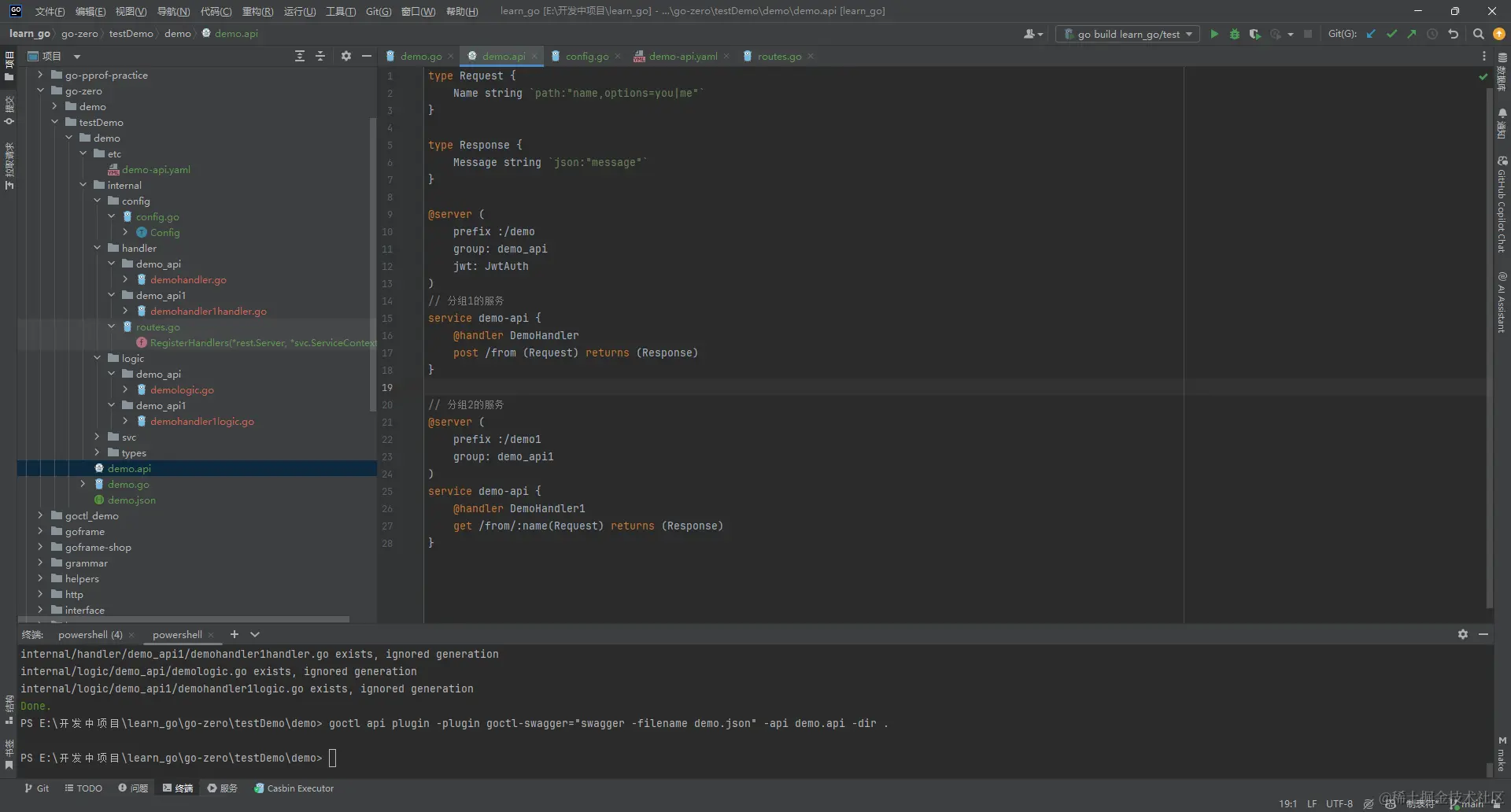The width and height of the screenshot is (1511, 812).
Task: Select demologic.go in project tree
Action: tap(182, 389)
